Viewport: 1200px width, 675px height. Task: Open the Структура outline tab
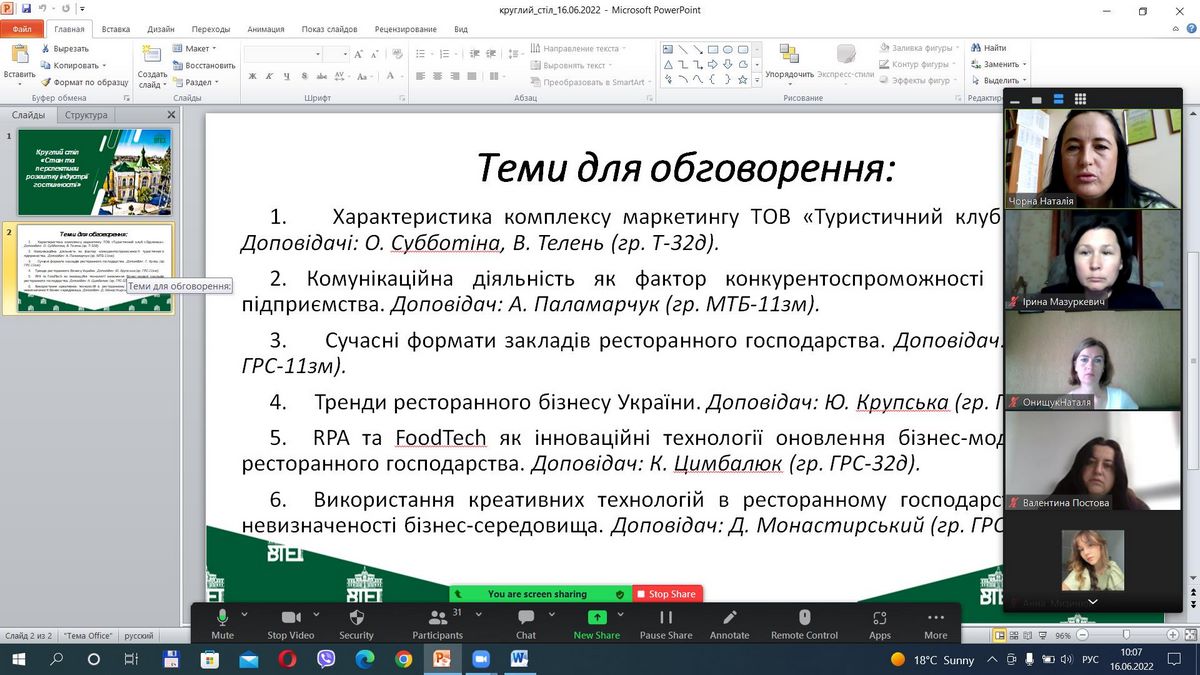(x=86, y=115)
